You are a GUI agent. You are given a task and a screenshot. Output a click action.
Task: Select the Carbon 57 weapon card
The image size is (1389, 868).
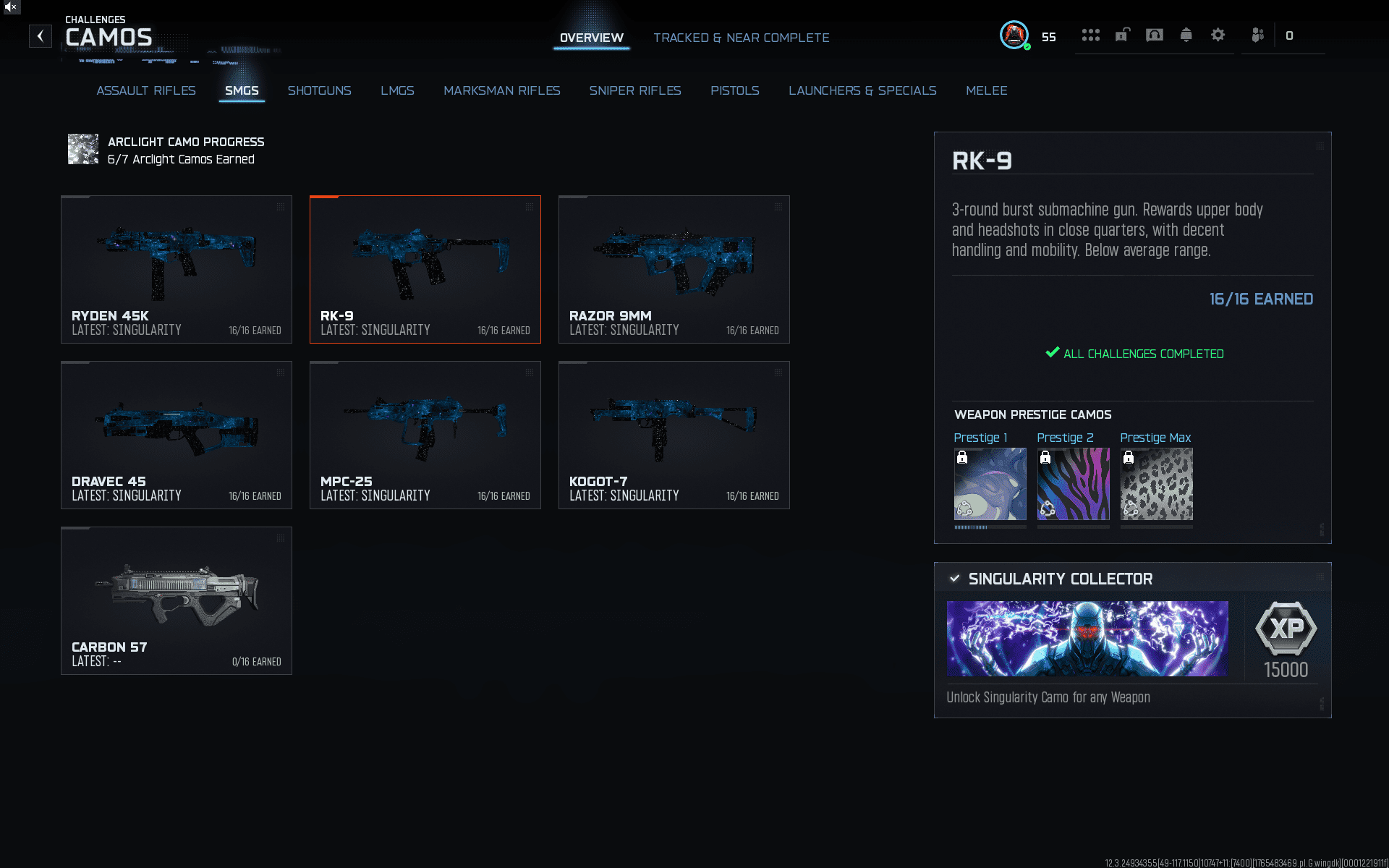(x=177, y=600)
